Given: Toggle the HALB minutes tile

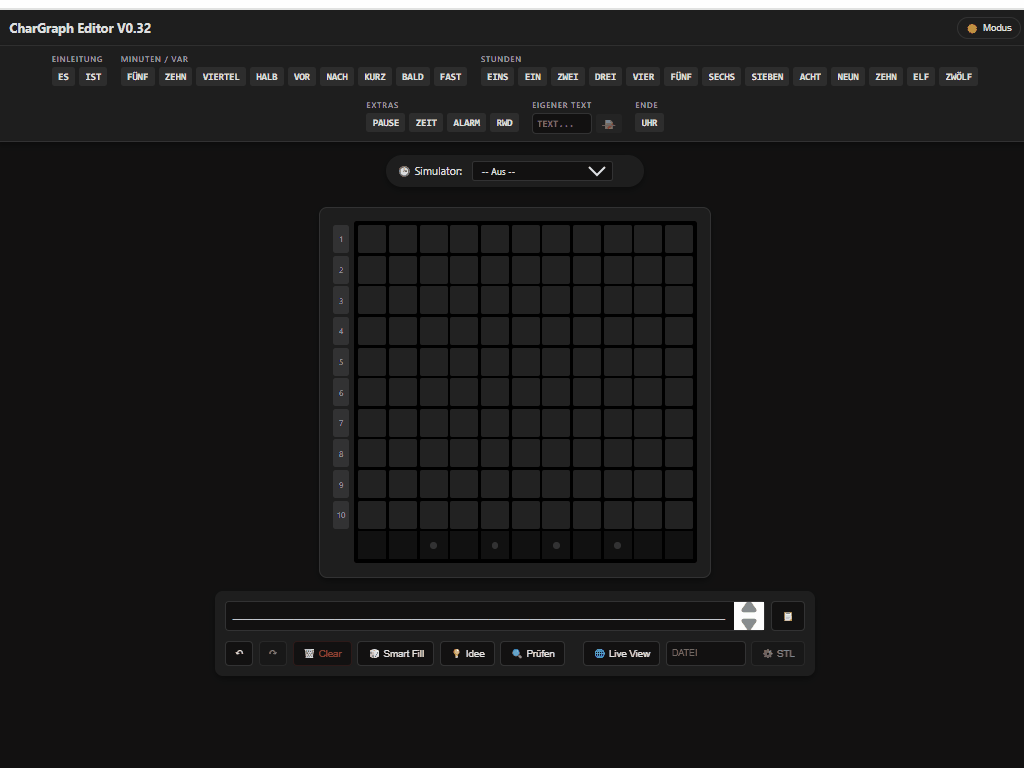Looking at the screenshot, I should click(266, 76).
